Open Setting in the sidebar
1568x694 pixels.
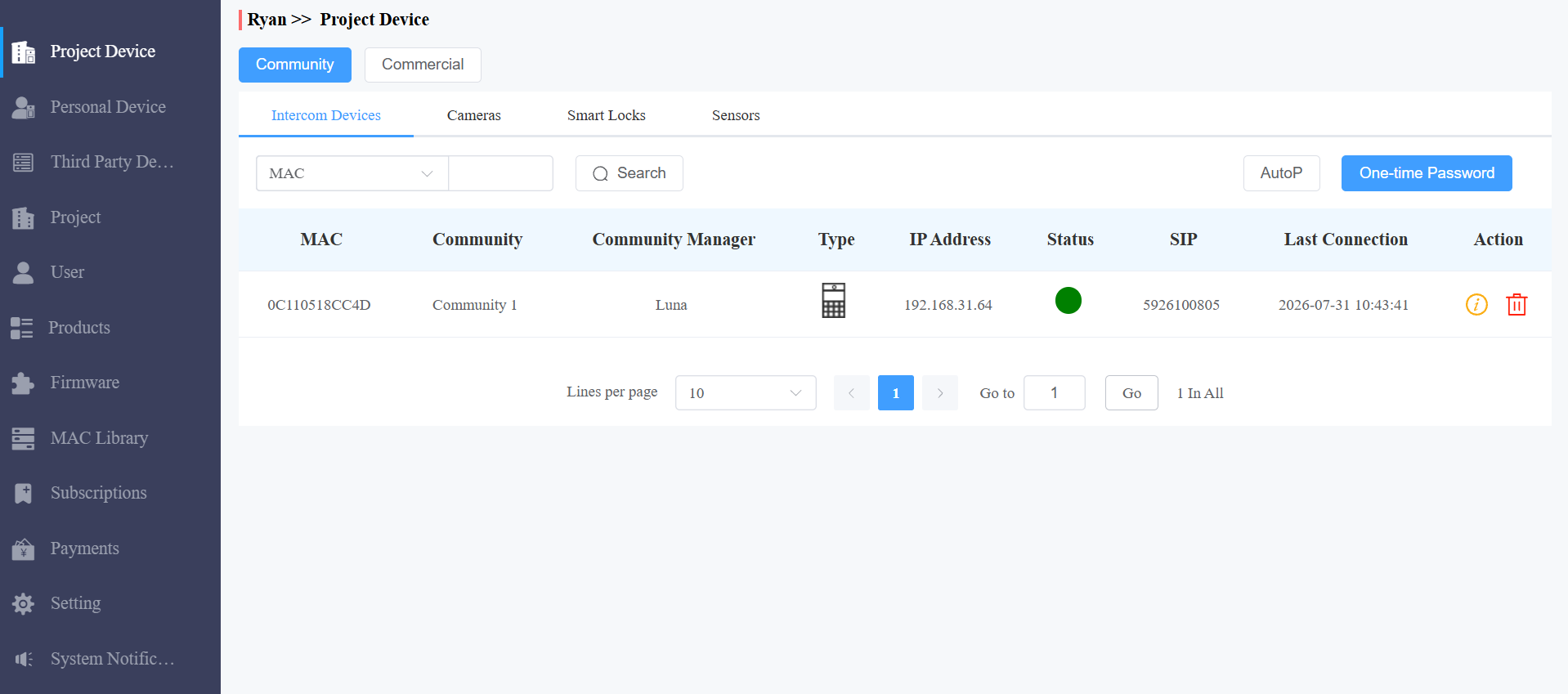tap(110, 603)
